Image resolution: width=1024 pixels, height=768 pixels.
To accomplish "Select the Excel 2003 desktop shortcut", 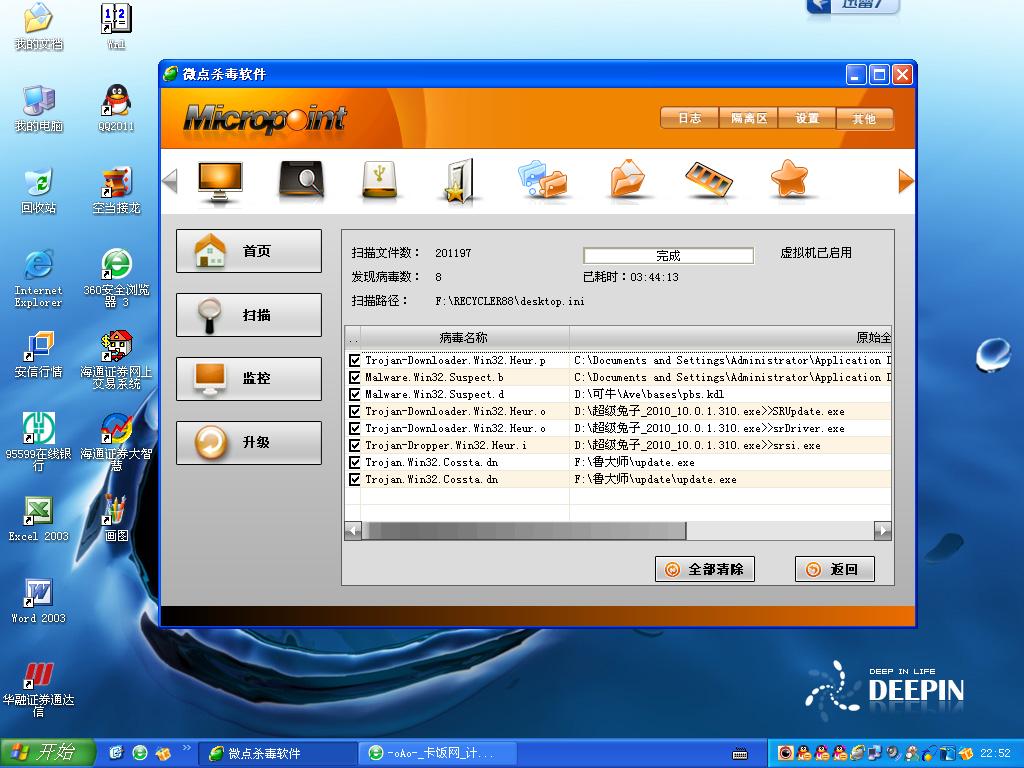I will [39, 519].
